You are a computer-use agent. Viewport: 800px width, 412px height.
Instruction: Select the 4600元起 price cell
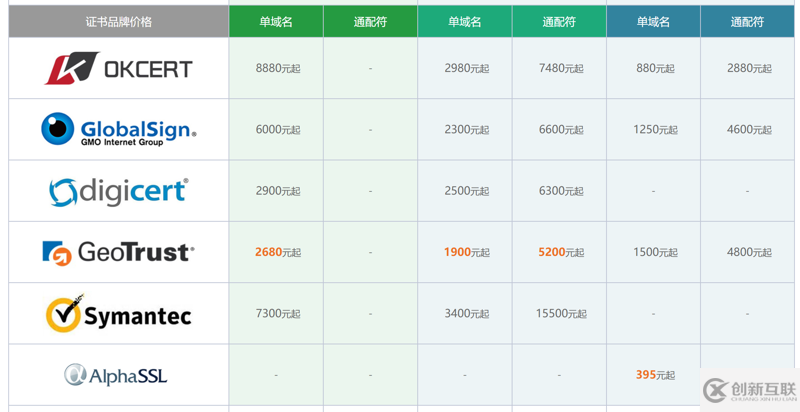point(749,130)
